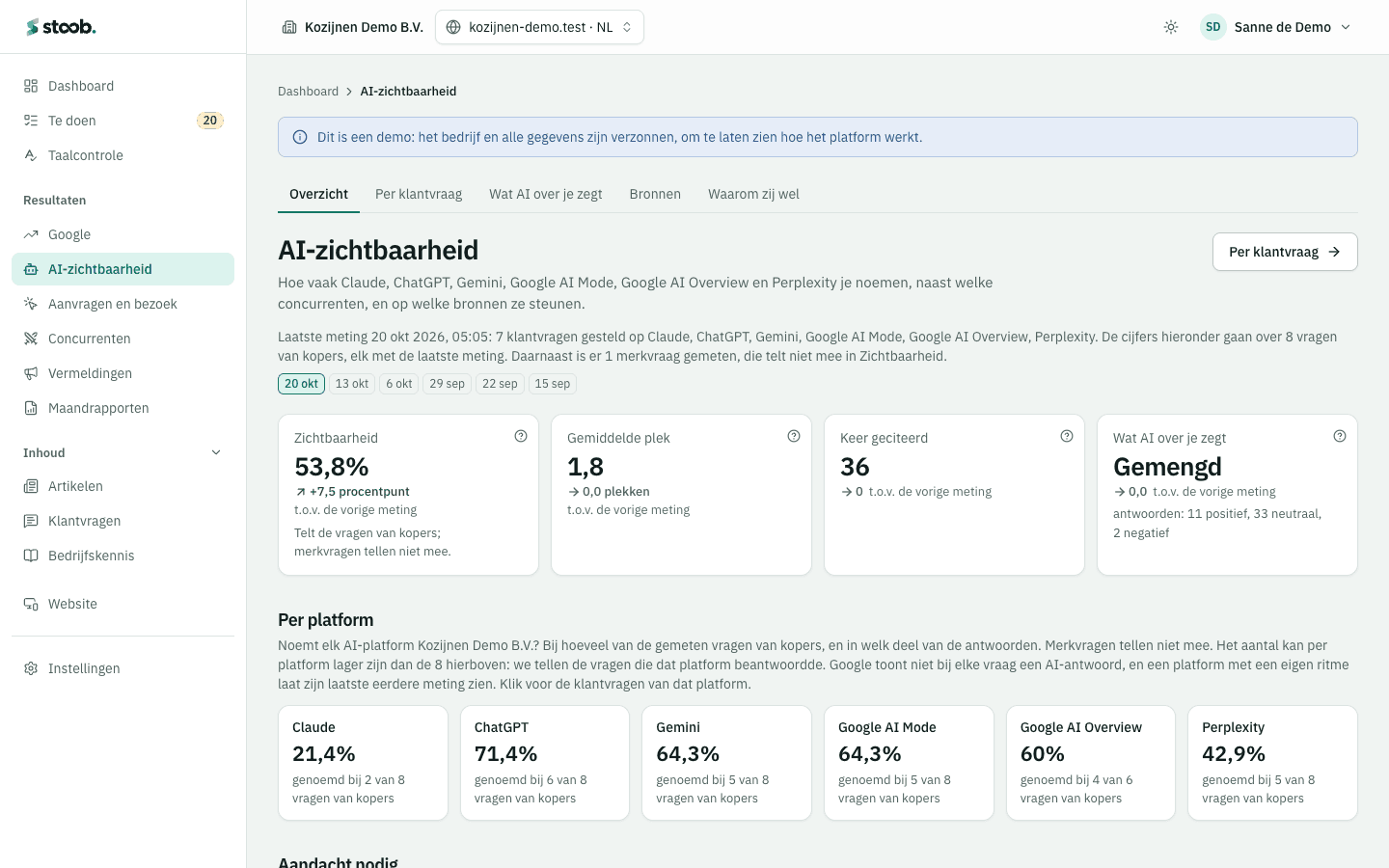Select the 29 sep measurement date
The height and width of the screenshot is (868, 1389).
[x=447, y=384]
